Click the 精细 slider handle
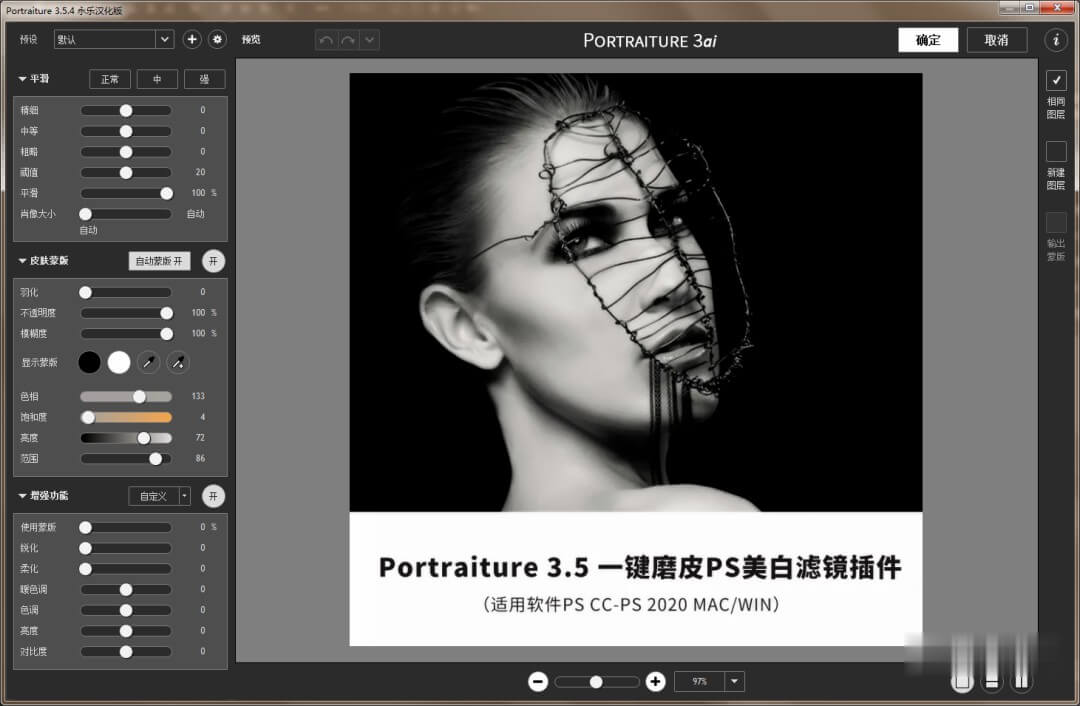The image size is (1080, 706). click(x=126, y=110)
